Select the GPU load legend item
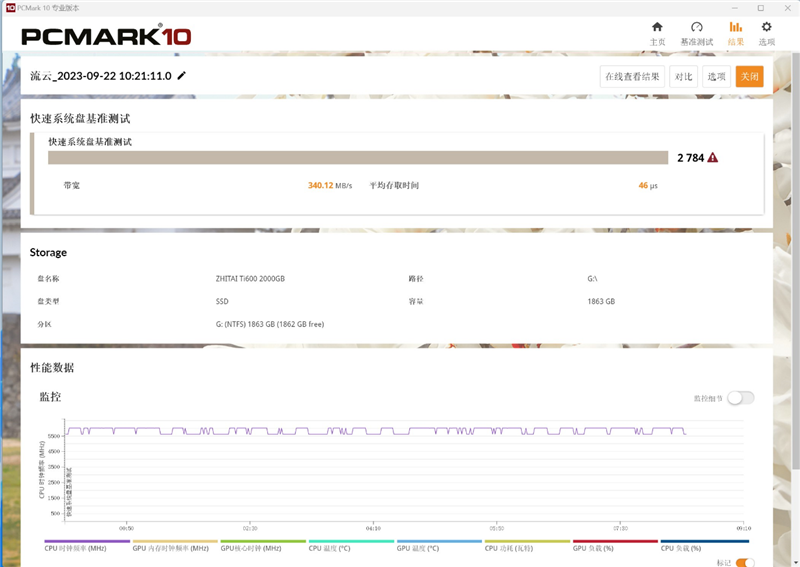The height and width of the screenshot is (567, 800). click(x=615, y=546)
